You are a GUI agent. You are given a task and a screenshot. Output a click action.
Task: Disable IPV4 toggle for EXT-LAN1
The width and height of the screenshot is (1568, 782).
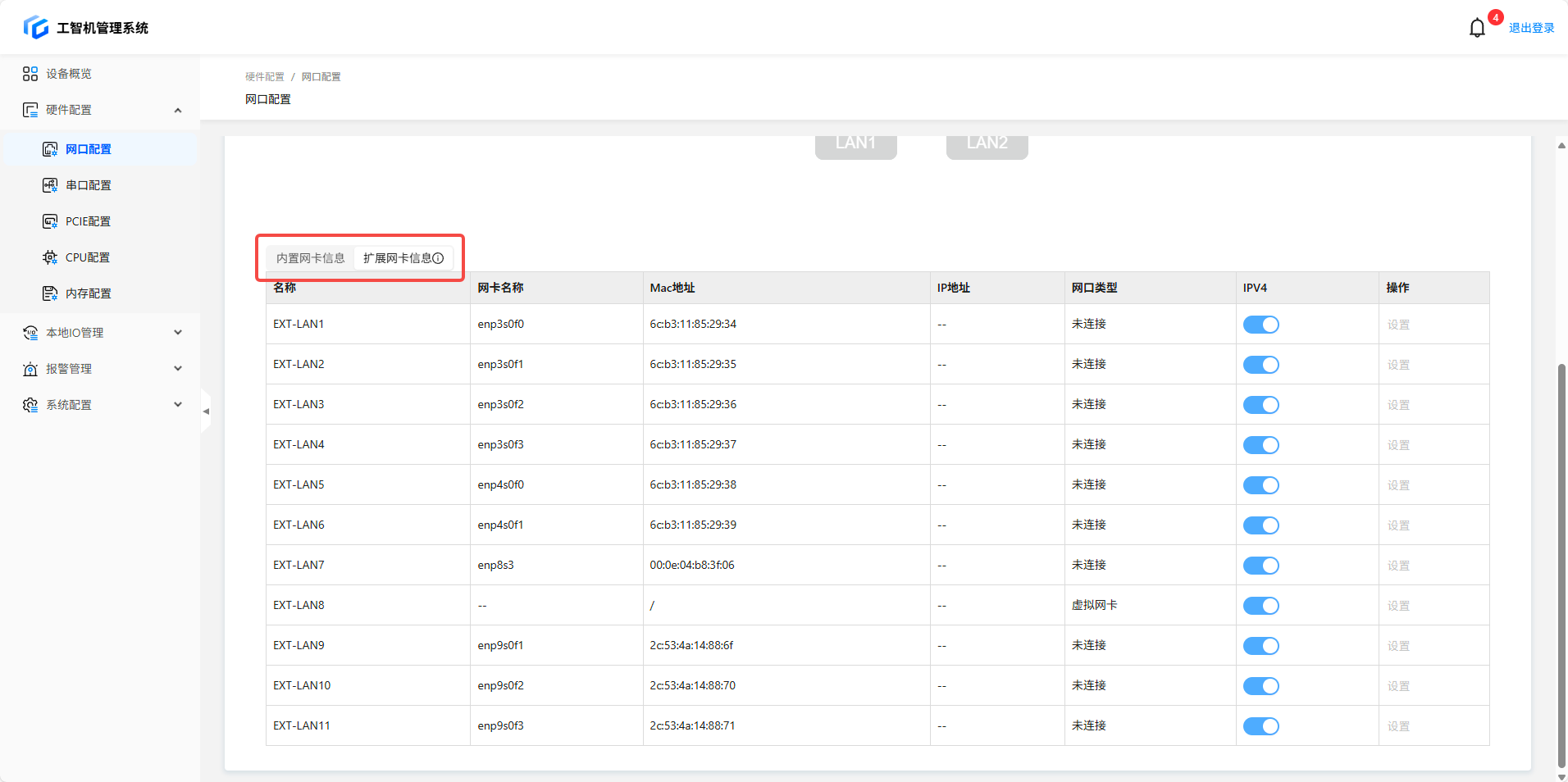[1260, 325]
